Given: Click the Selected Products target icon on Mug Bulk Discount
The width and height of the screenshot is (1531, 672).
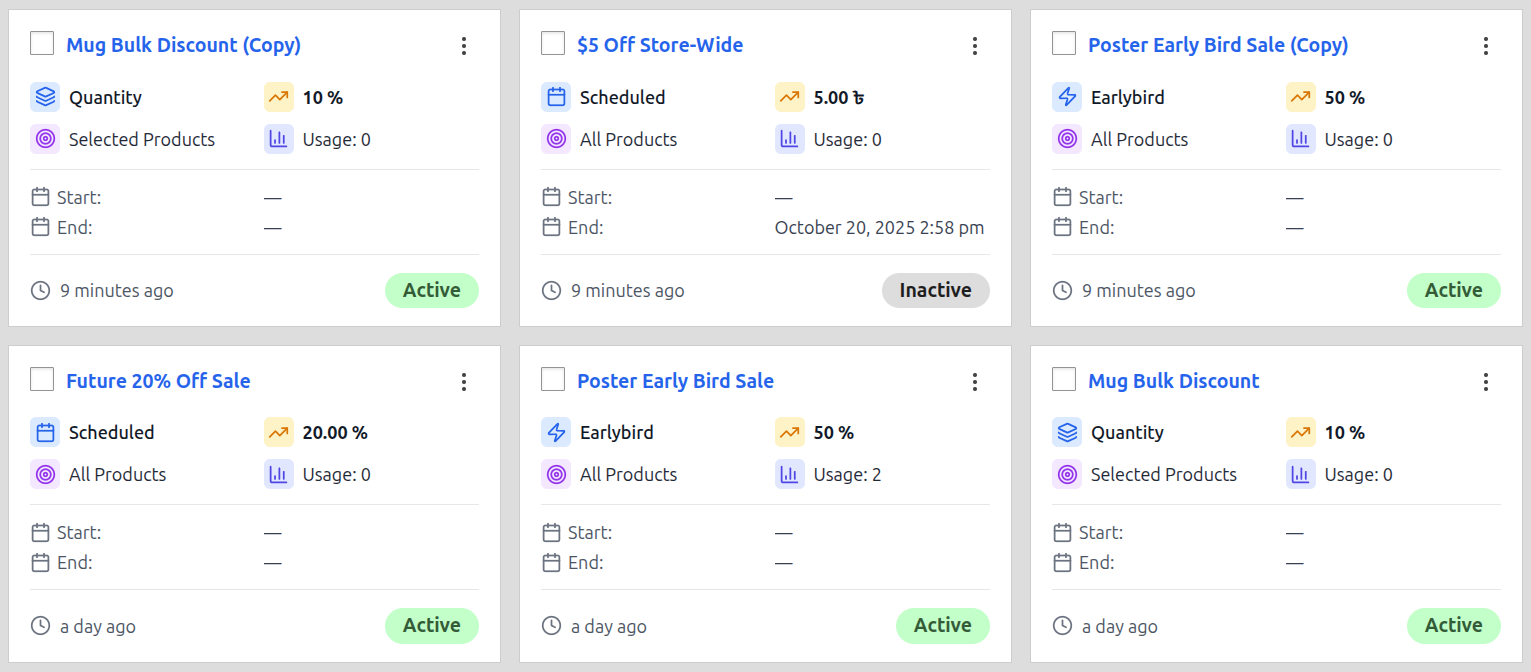Looking at the screenshot, I should 1066,474.
